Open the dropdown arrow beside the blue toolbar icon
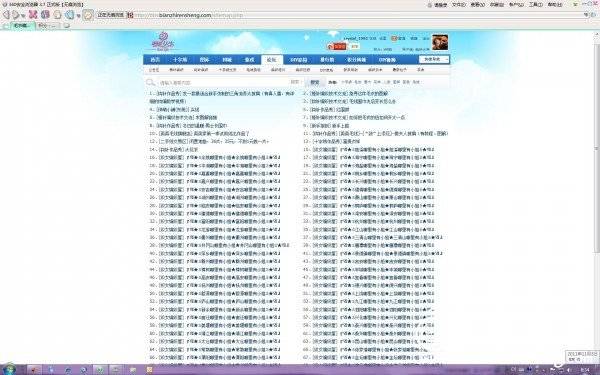The height and width of the screenshot is (375, 600). [78, 16]
